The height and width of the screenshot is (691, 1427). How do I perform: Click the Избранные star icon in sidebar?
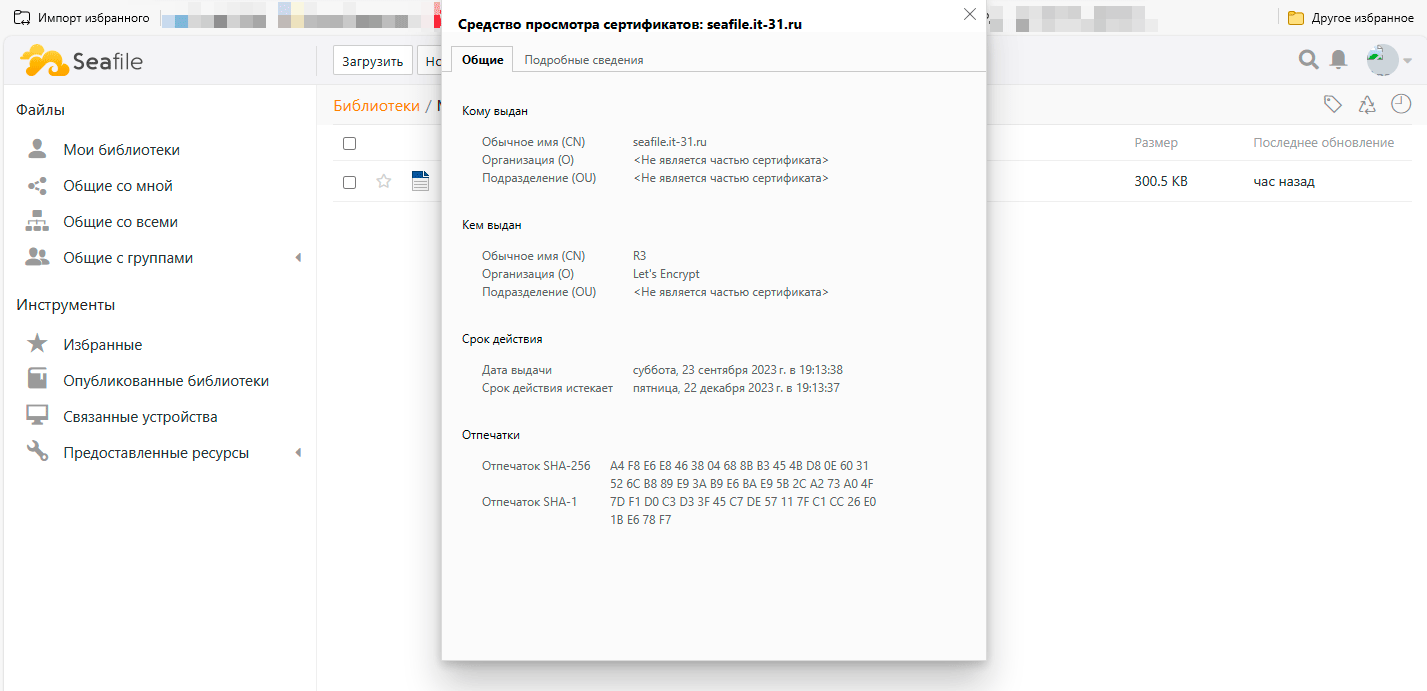[x=37, y=344]
